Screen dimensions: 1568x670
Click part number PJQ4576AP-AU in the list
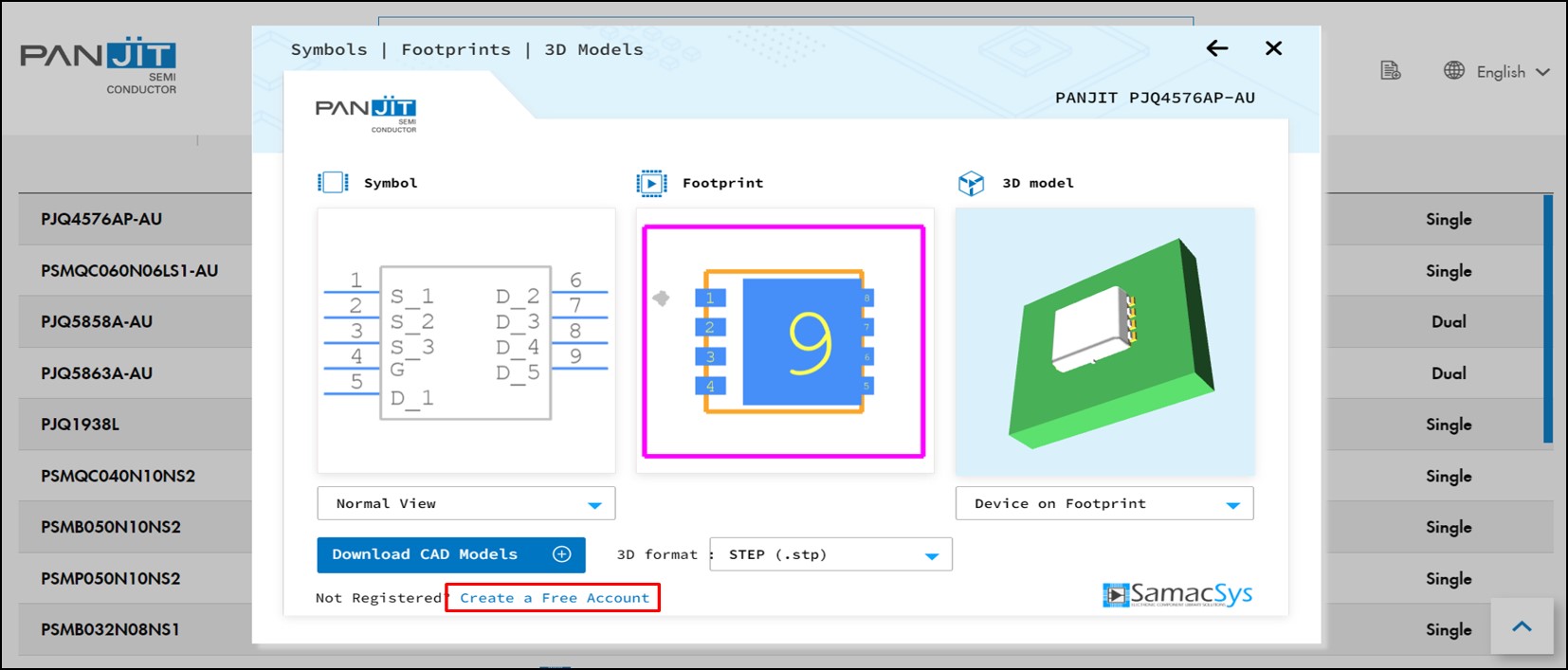click(101, 219)
